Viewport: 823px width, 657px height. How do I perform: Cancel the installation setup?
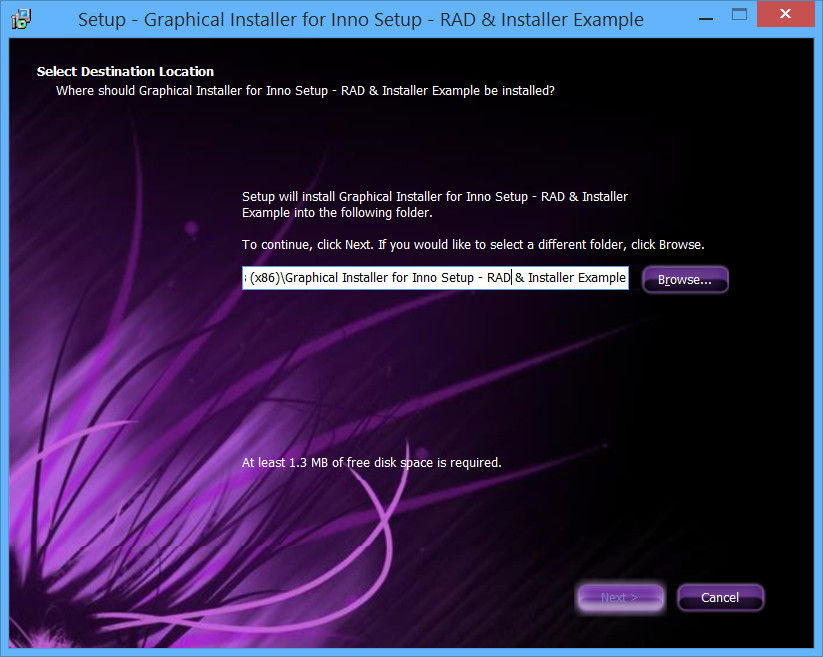[x=720, y=598]
